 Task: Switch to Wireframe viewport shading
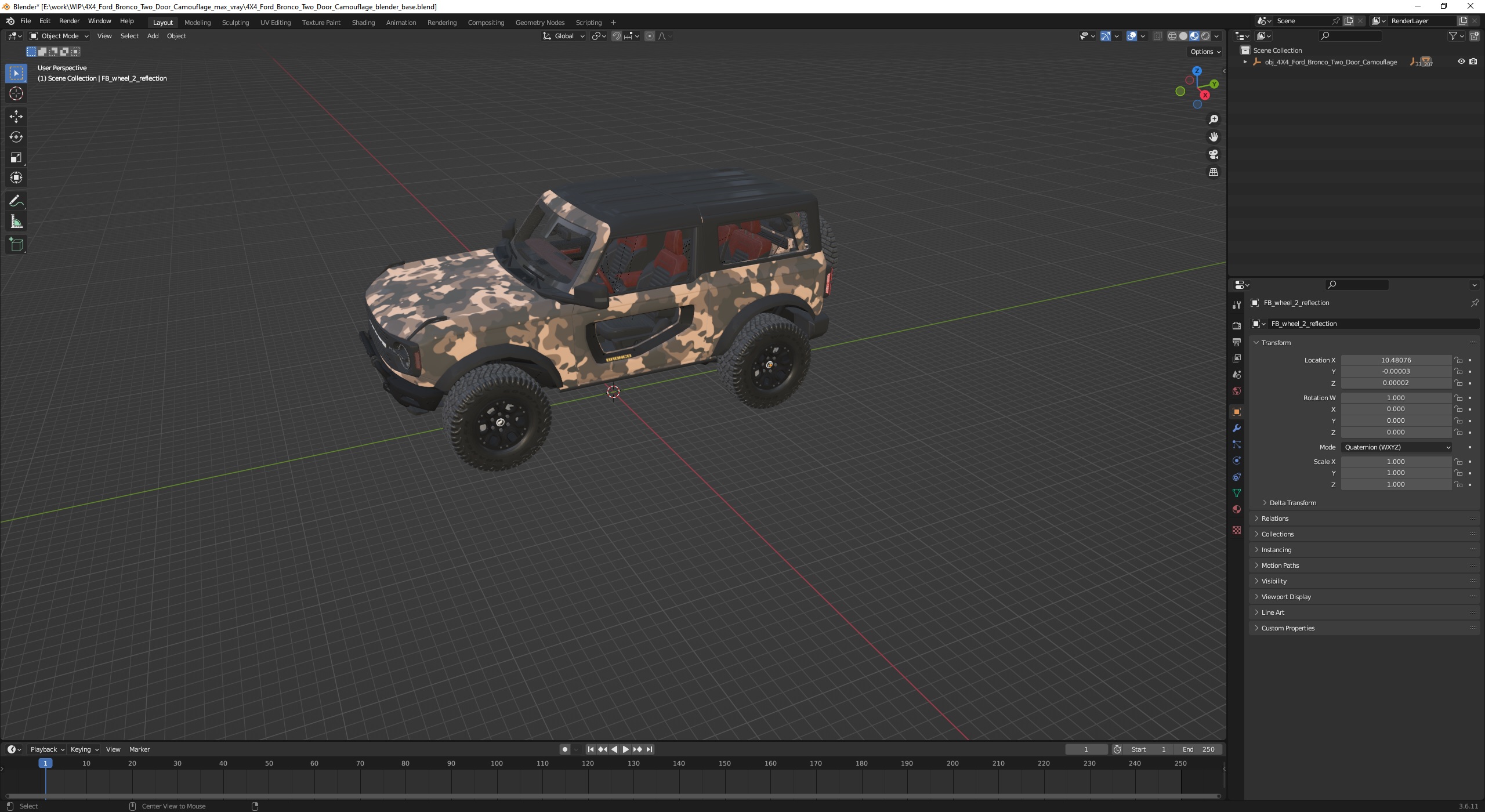1172,36
